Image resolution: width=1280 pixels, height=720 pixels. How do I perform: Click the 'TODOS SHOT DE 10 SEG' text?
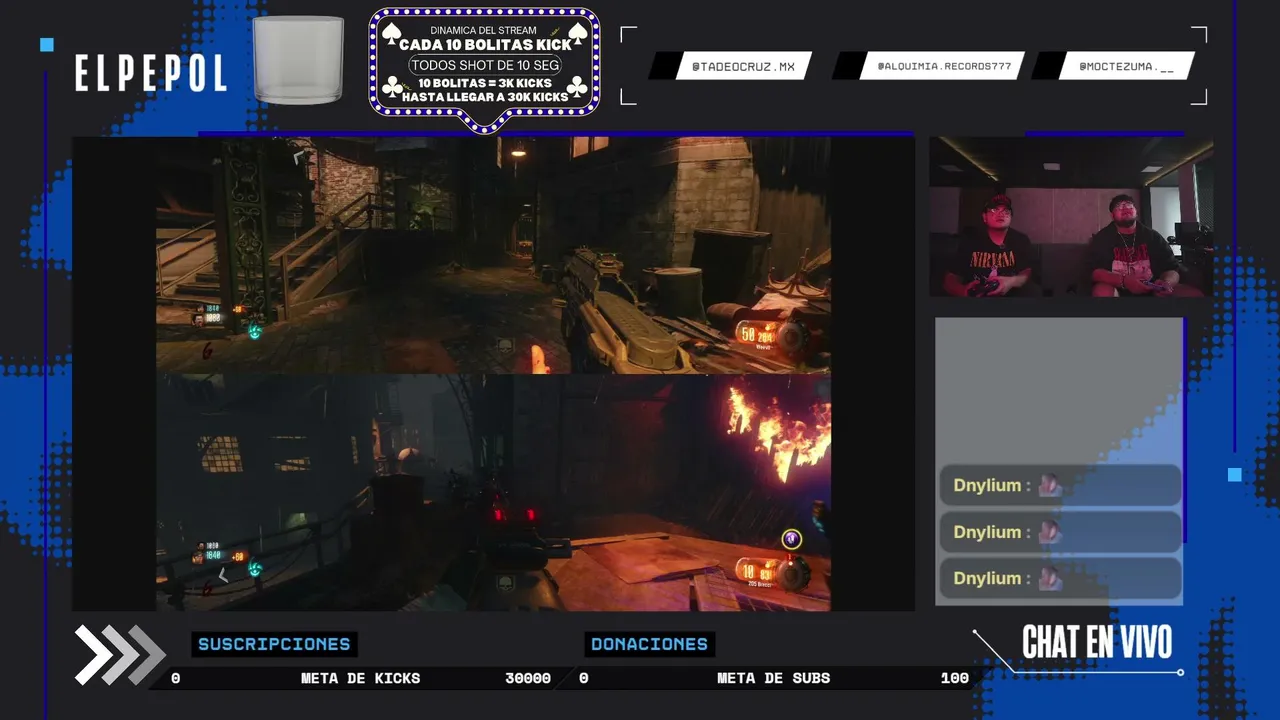[x=485, y=65]
